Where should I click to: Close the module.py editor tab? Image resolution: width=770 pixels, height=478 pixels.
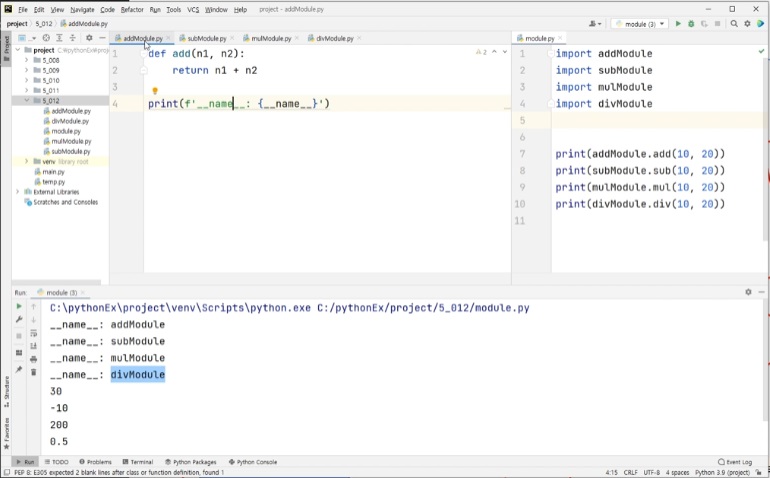pos(560,38)
